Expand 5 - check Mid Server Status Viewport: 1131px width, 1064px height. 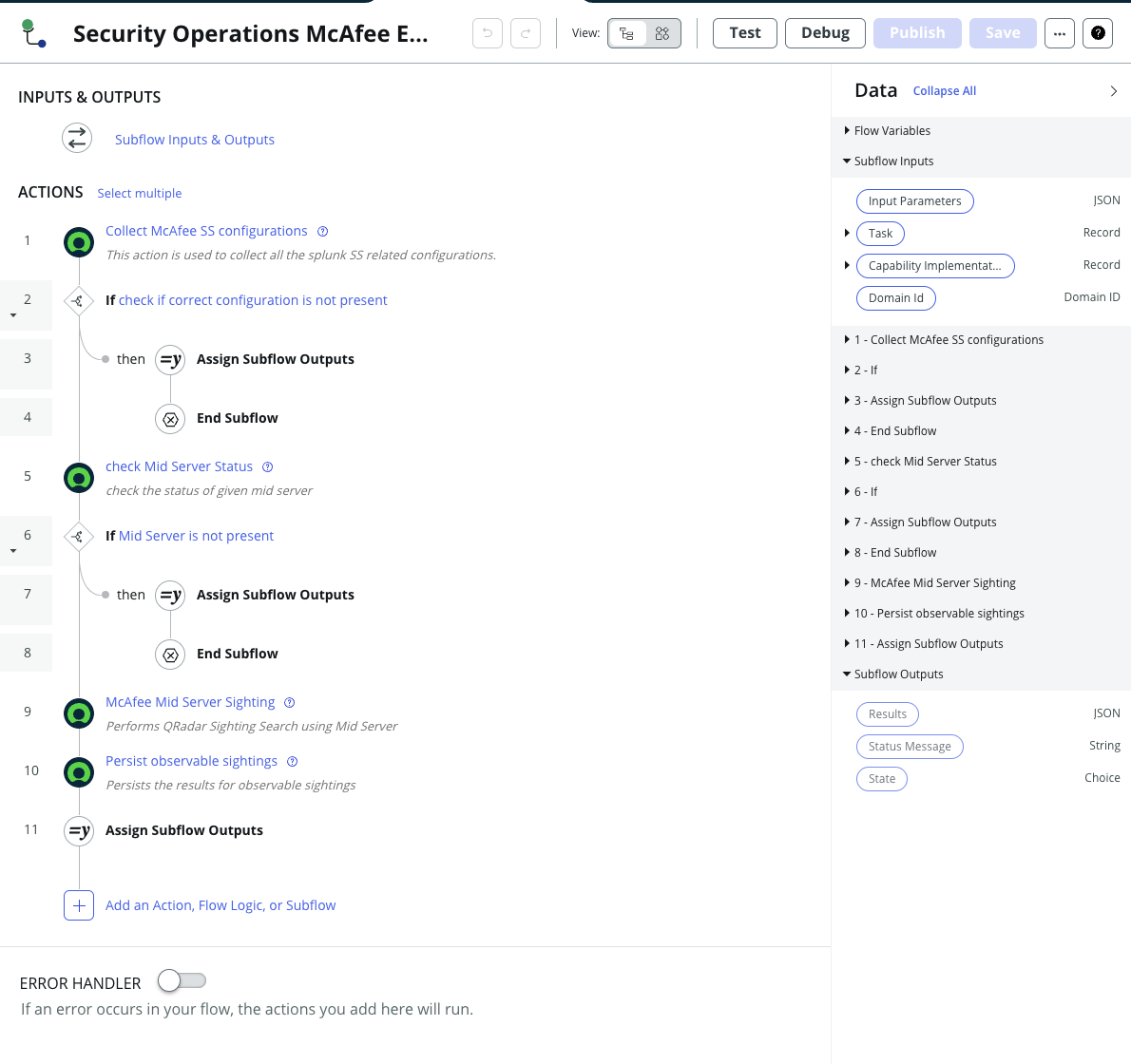click(x=847, y=462)
